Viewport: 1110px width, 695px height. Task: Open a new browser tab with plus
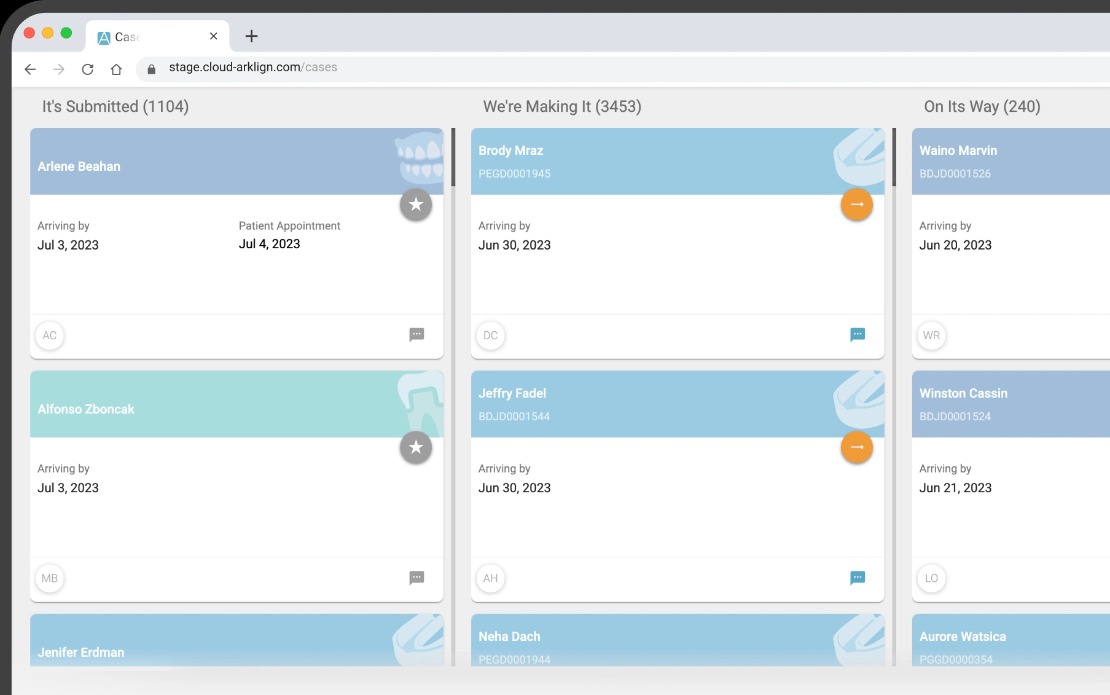[251, 36]
